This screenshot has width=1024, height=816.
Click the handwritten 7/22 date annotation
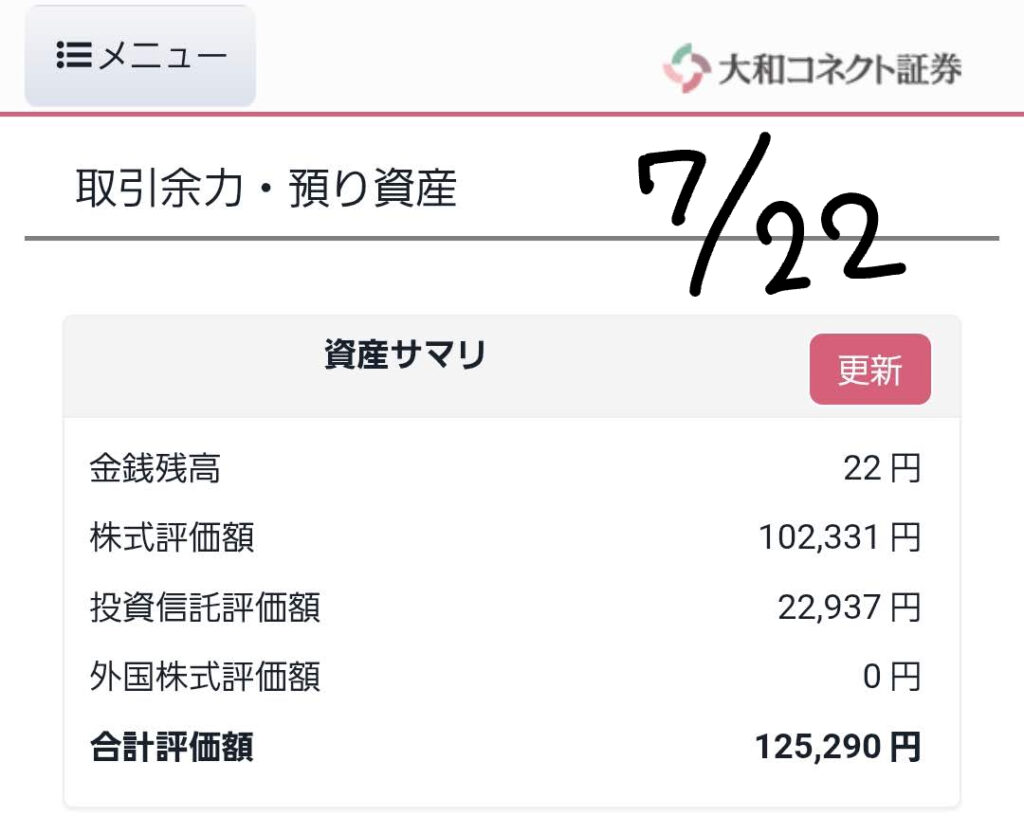tap(771, 215)
